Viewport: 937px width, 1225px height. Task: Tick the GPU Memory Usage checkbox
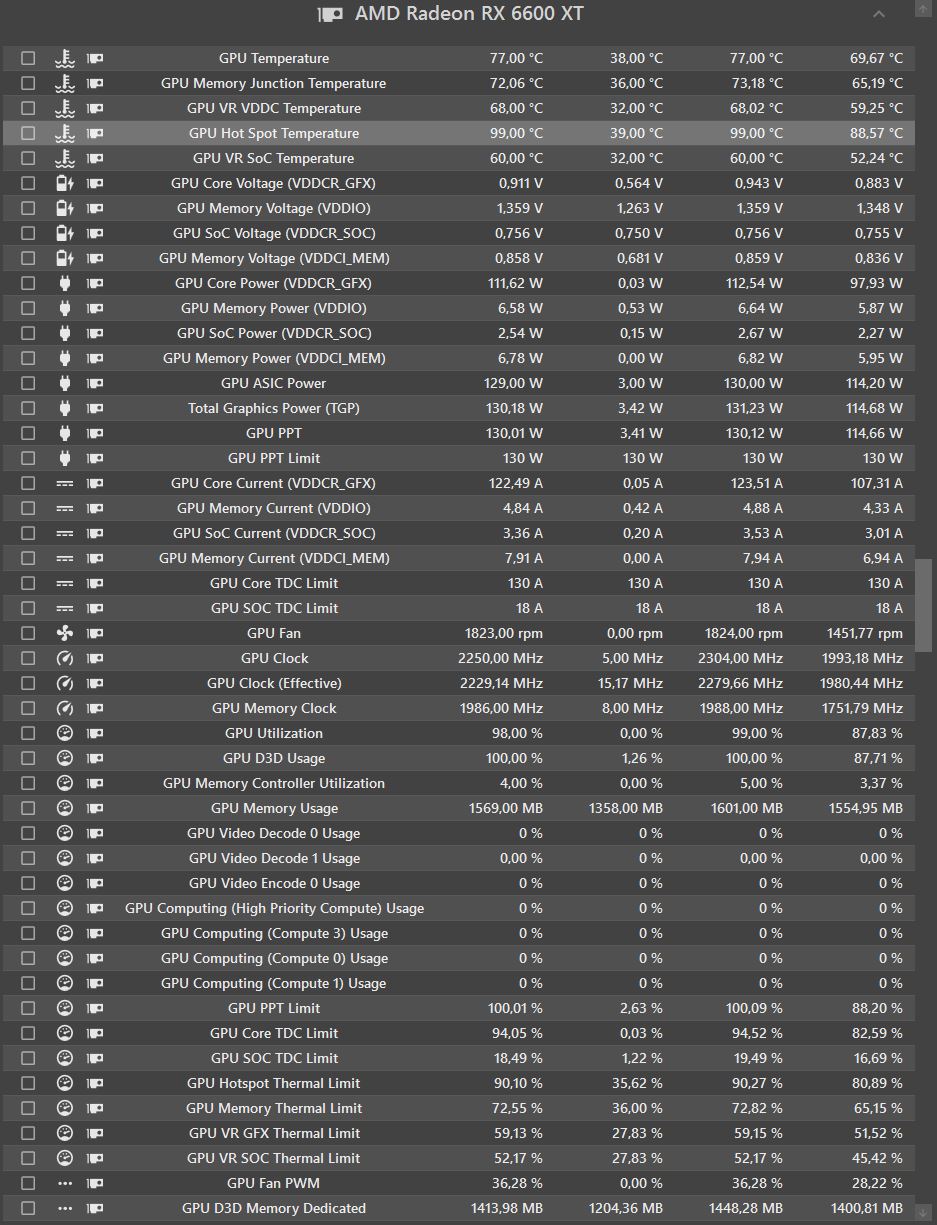[x=28, y=808]
